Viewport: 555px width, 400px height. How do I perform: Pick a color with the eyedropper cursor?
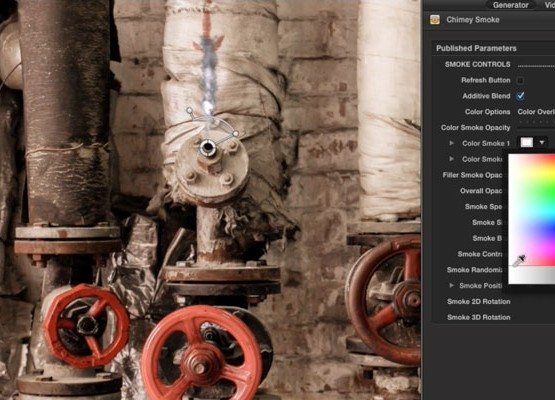click(x=519, y=261)
